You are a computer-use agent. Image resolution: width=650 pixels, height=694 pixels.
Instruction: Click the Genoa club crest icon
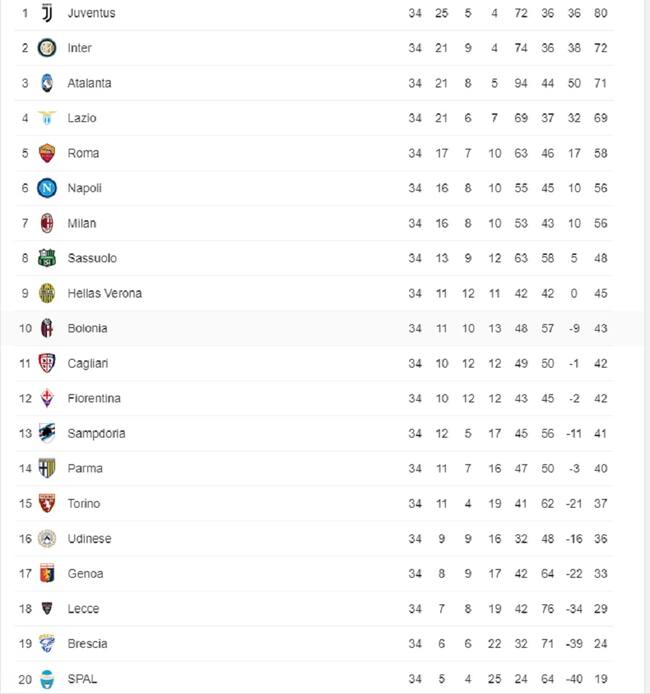pyautogui.click(x=47, y=573)
